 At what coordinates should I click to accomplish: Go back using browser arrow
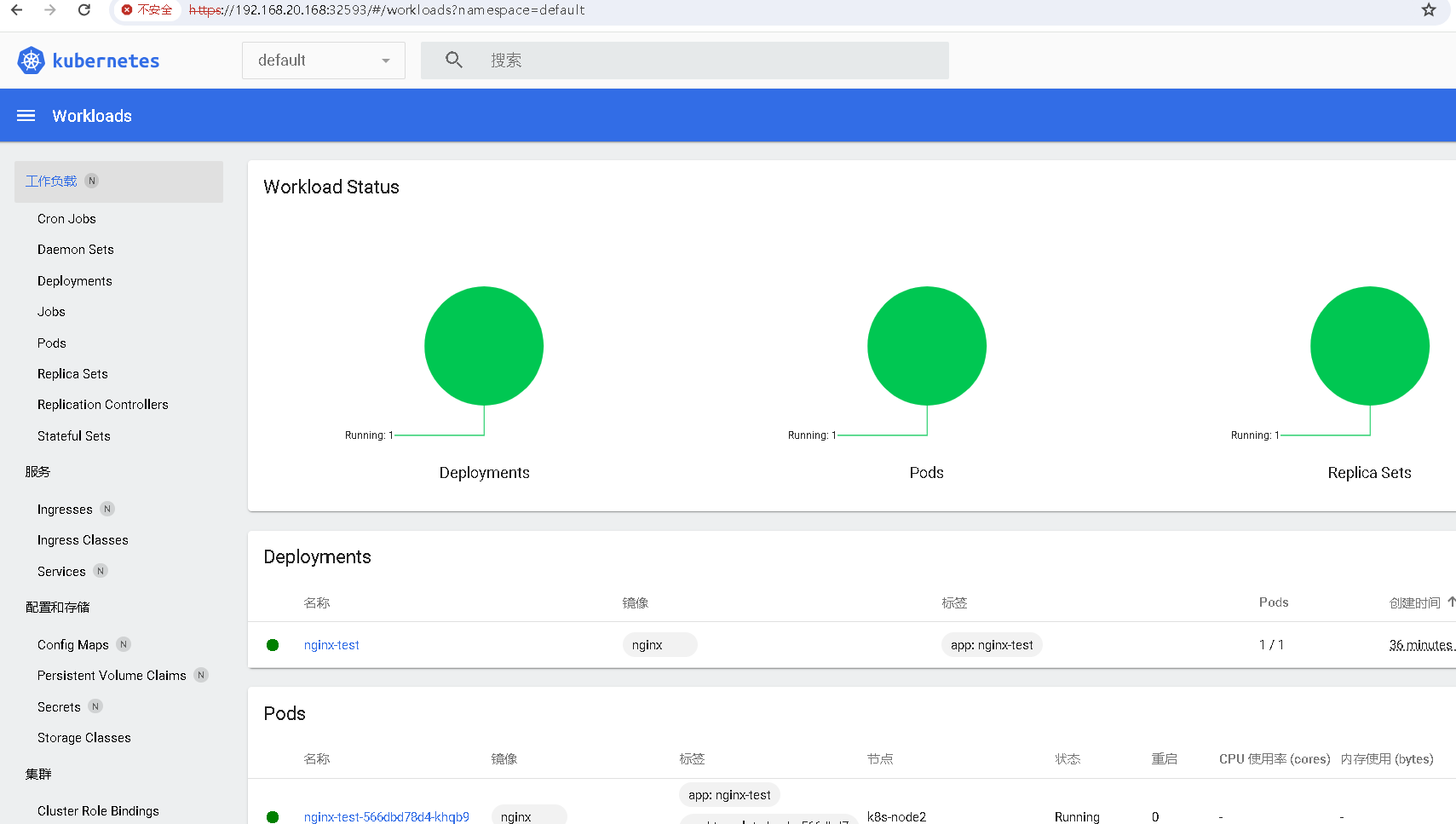17,10
